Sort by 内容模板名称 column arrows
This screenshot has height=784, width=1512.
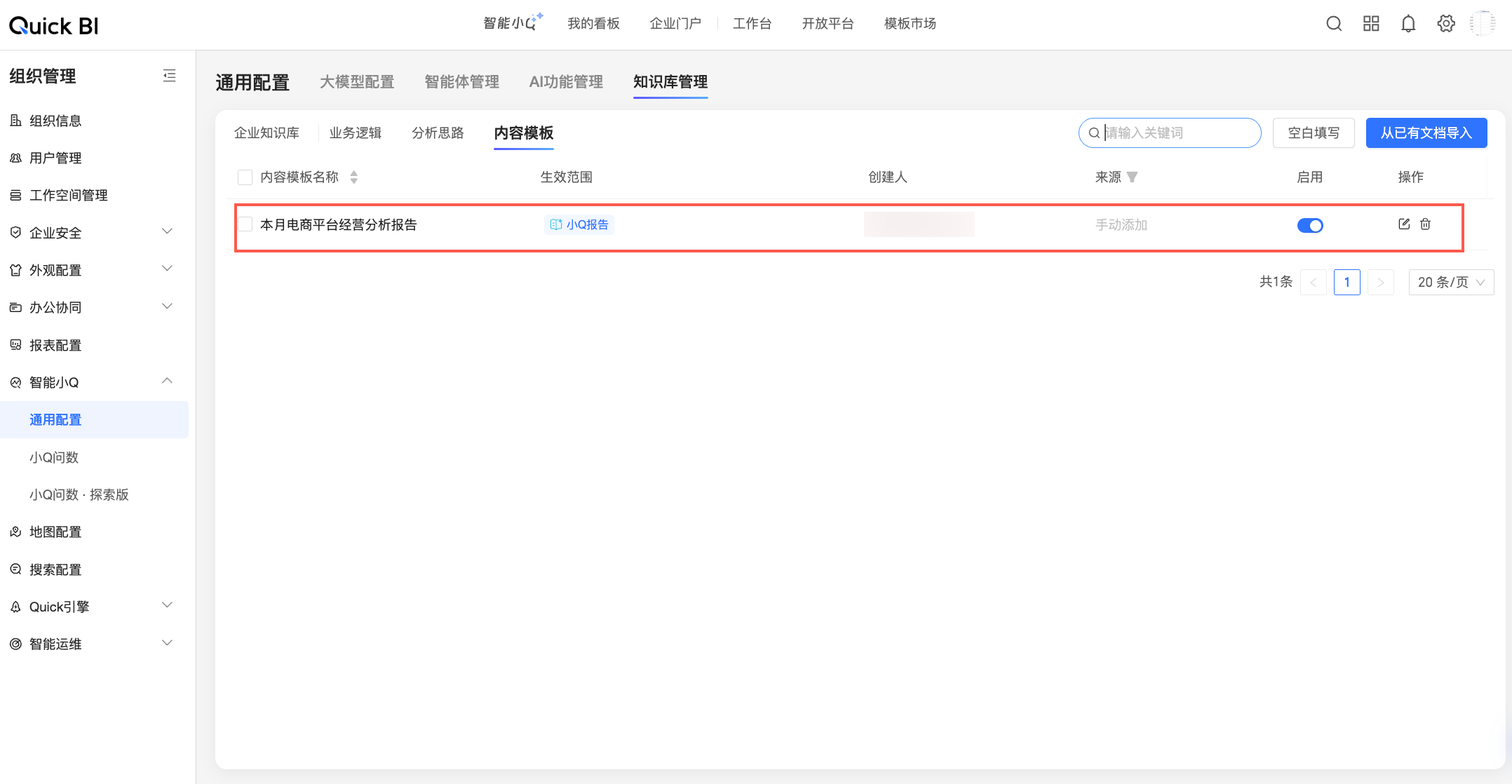tap(354, 177)
